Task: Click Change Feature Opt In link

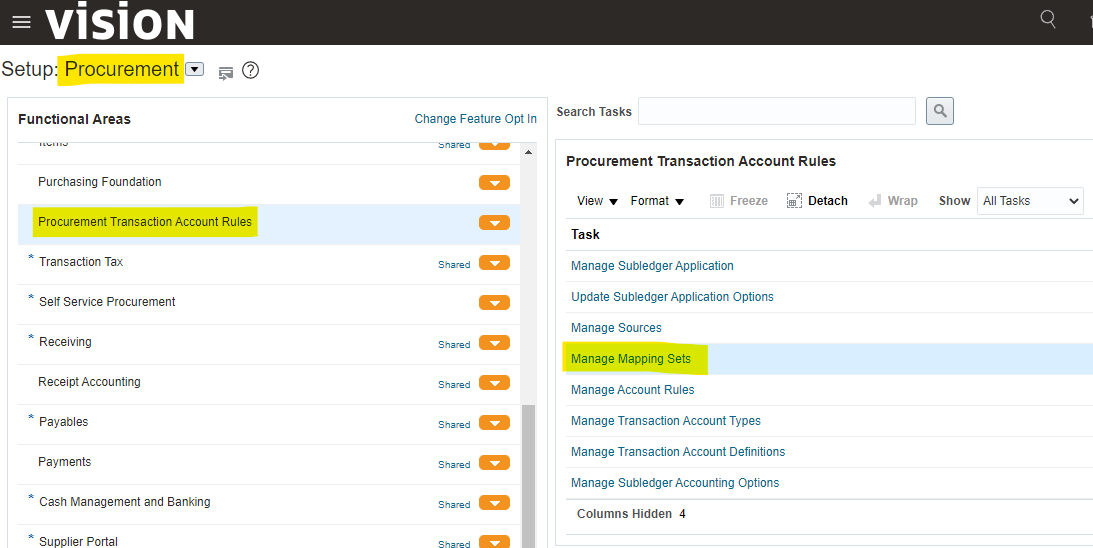Action: point(475,119)
